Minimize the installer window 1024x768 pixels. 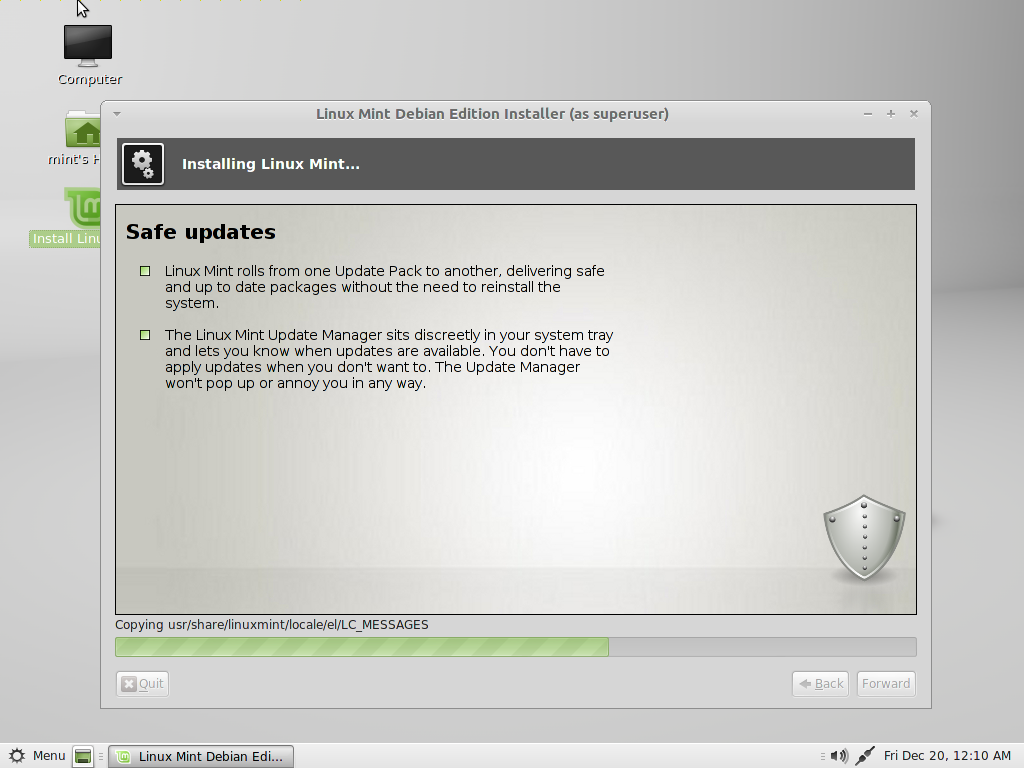point(868,114)
